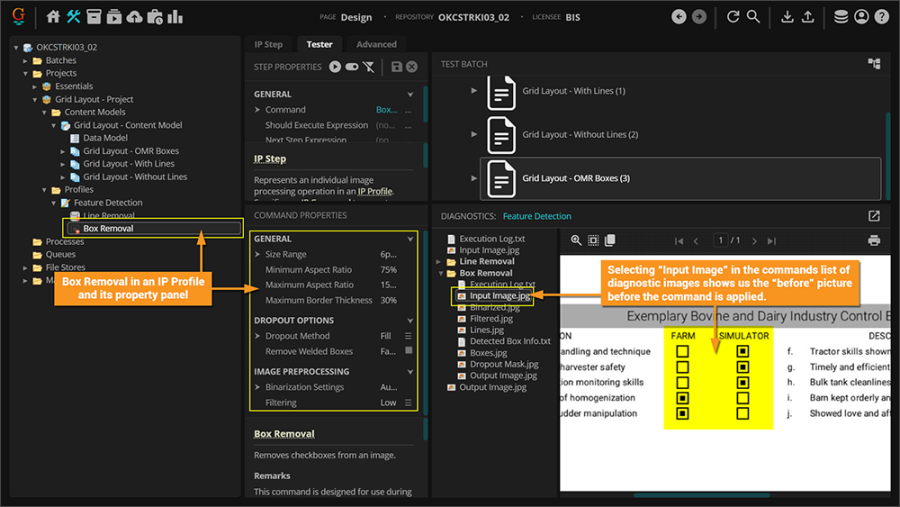
Task: Go to next page in image viewer
Action: pos(755,241)
